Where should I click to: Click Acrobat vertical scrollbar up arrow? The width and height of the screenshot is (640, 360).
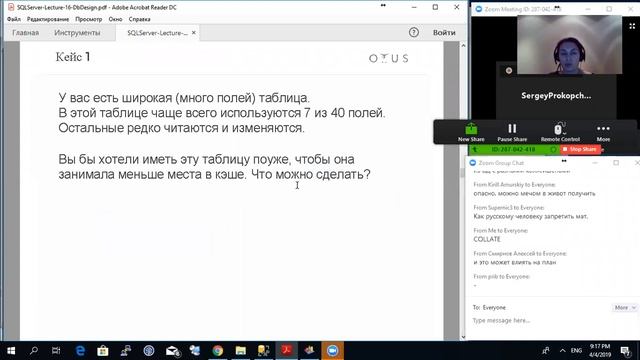(463, 46)
